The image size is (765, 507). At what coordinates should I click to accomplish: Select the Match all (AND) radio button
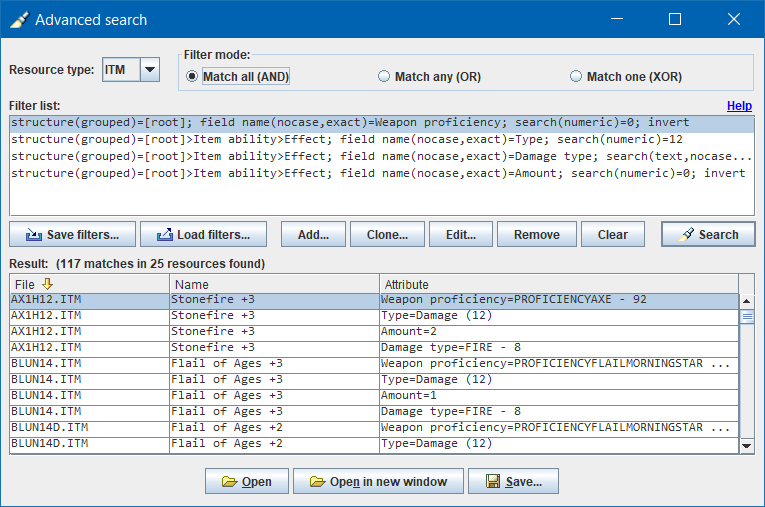pyautogui.click(x=194, y=76)
